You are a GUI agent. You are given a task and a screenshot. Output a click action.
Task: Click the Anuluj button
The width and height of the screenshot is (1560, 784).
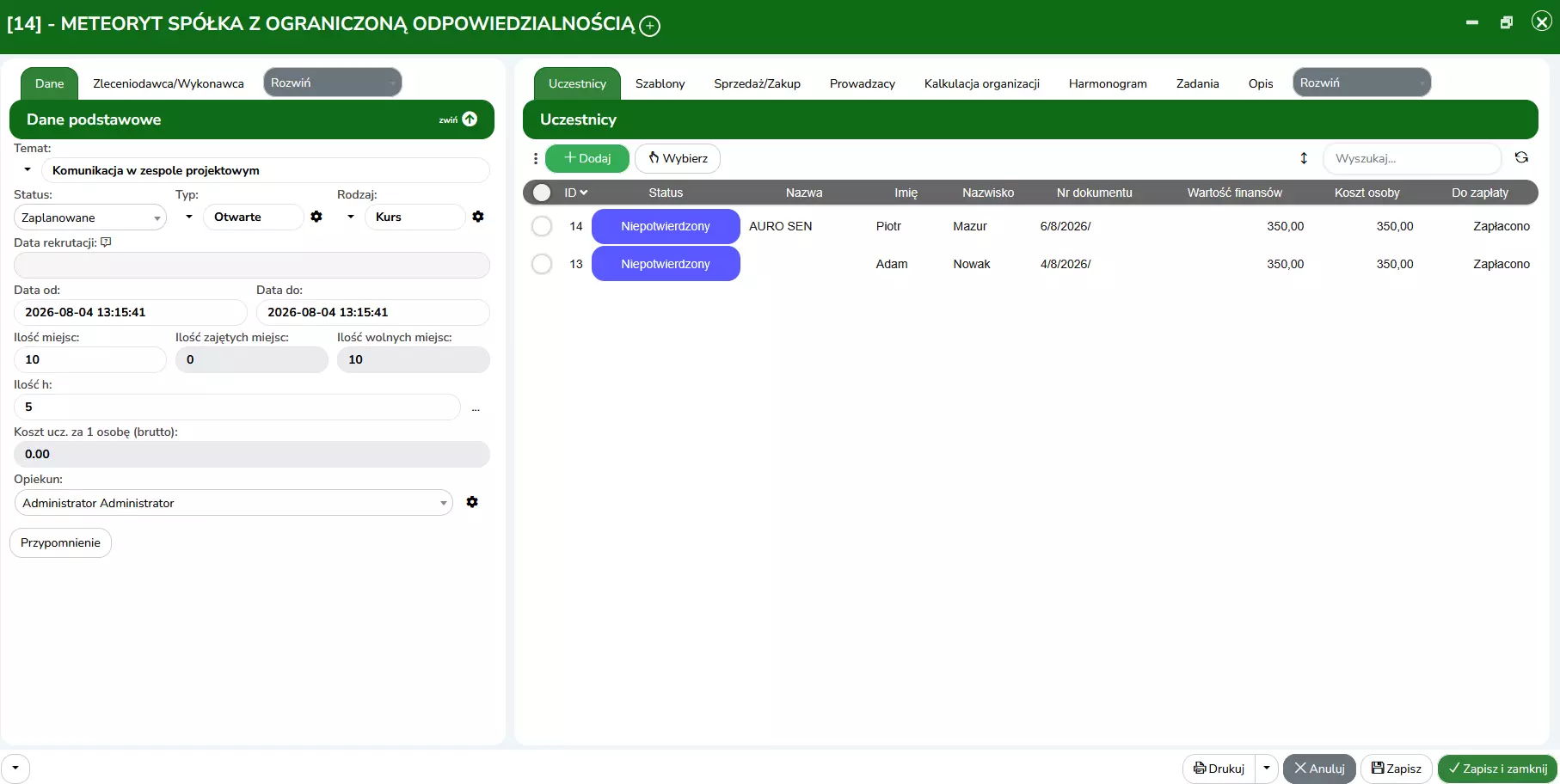[x=1319, y=769]
